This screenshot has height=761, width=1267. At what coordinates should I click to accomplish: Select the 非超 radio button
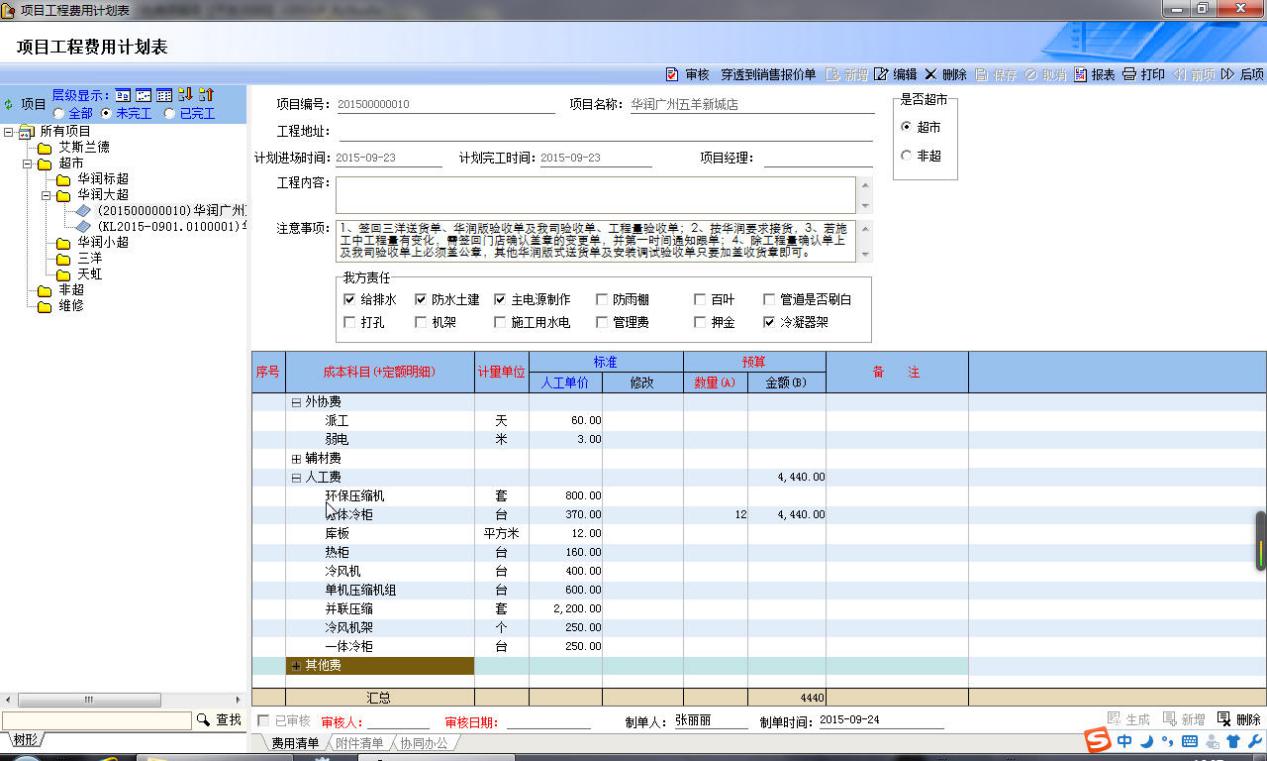(x=906, y=156)
